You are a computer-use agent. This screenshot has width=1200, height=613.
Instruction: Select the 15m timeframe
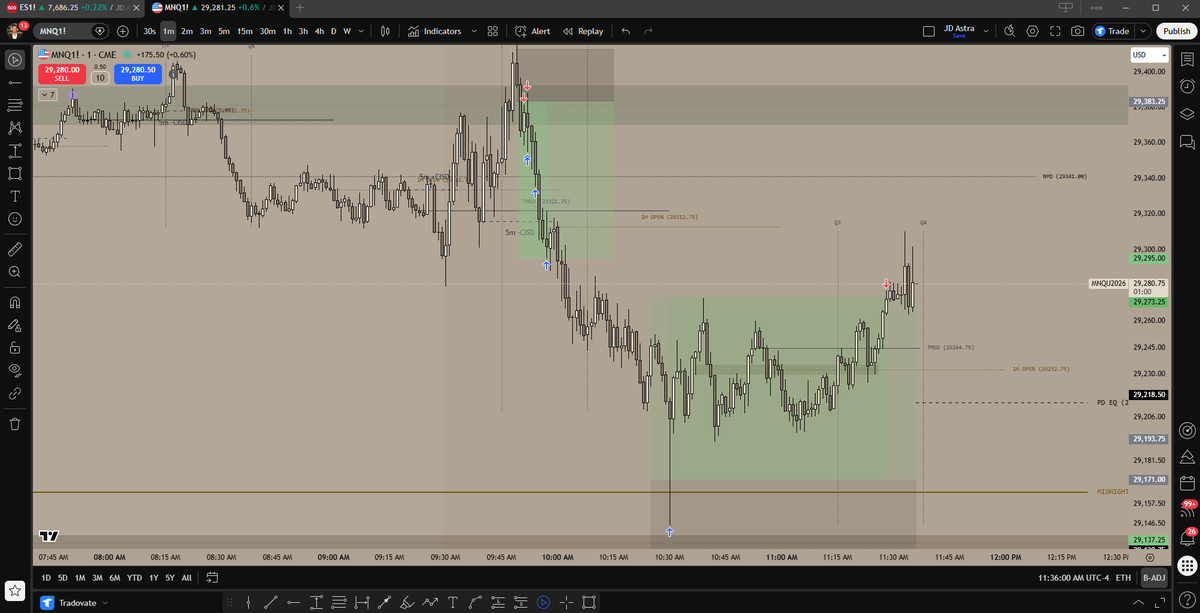pyautogui.click(x=244, y=31)
